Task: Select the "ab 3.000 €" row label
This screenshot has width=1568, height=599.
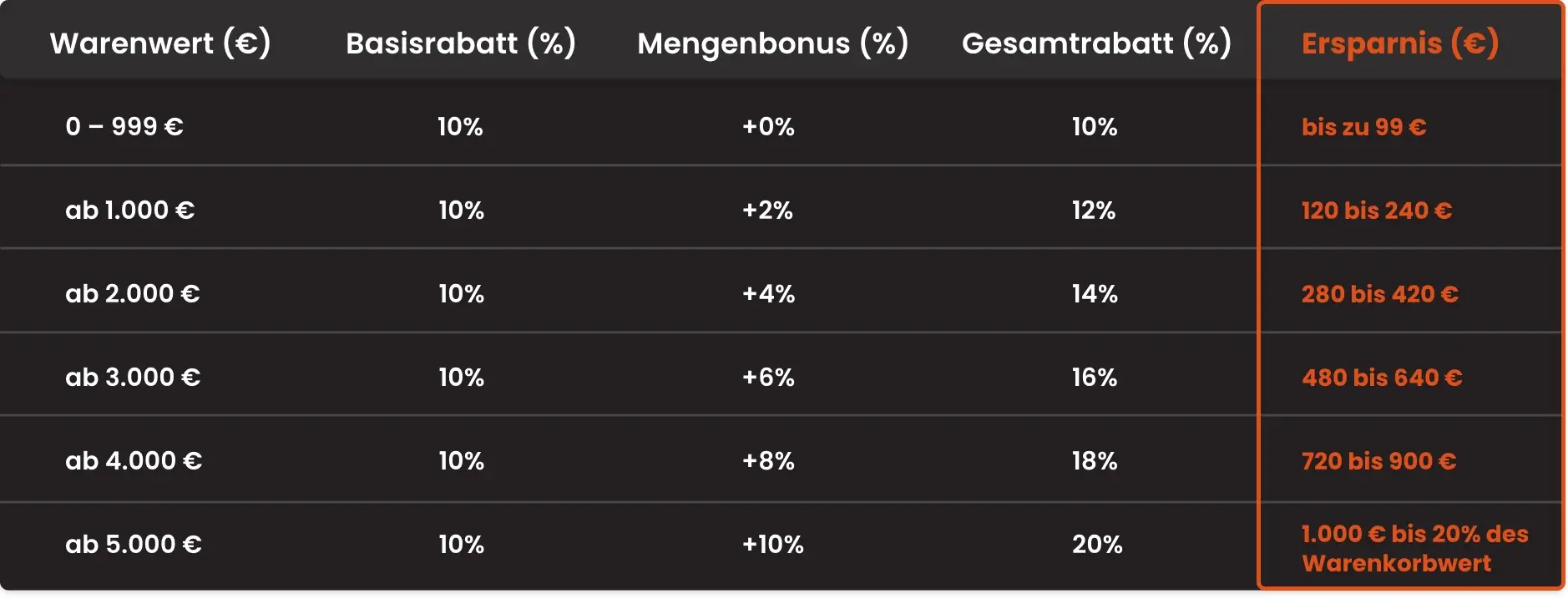Action: click(x=133, y=378)
